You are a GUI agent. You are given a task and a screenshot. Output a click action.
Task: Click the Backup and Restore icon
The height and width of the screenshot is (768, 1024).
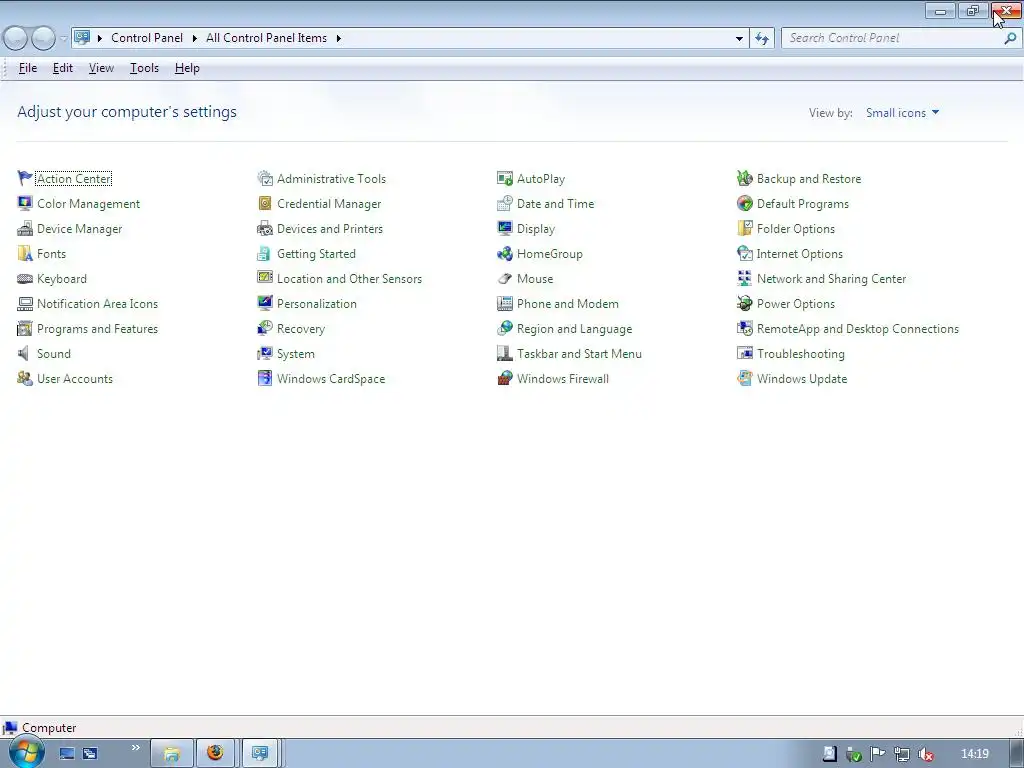[744, 178]
